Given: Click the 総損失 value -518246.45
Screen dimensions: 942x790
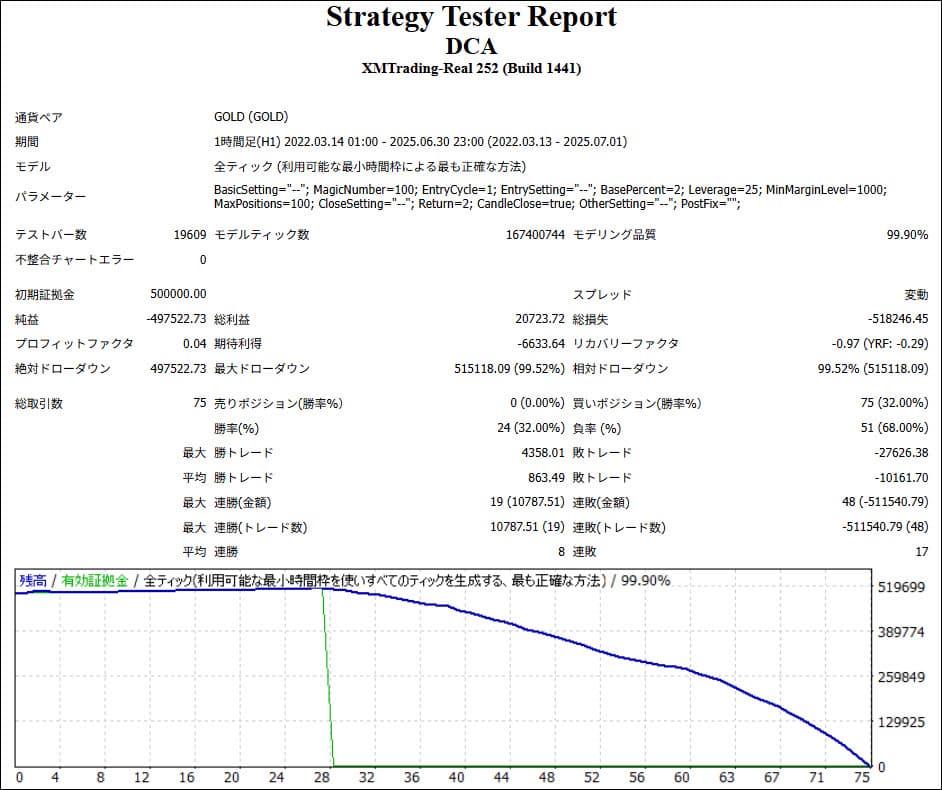Looking at the screenshot, I should coord(898,319).
